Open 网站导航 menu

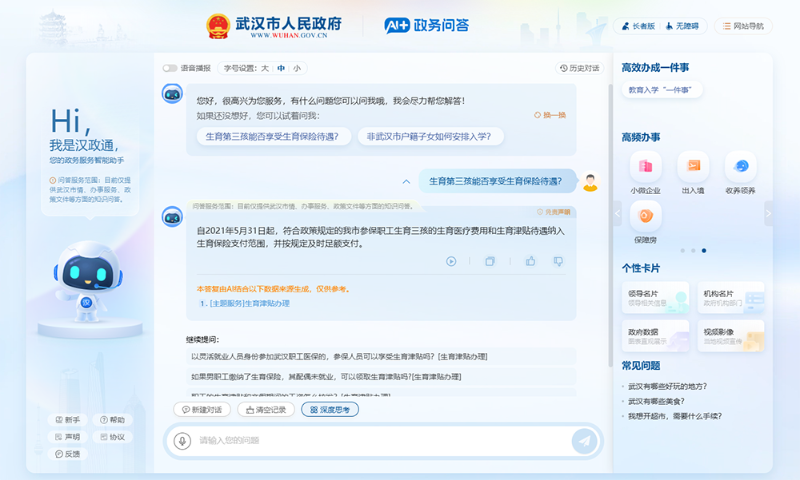pyautogui.click(x=742, y=26)
